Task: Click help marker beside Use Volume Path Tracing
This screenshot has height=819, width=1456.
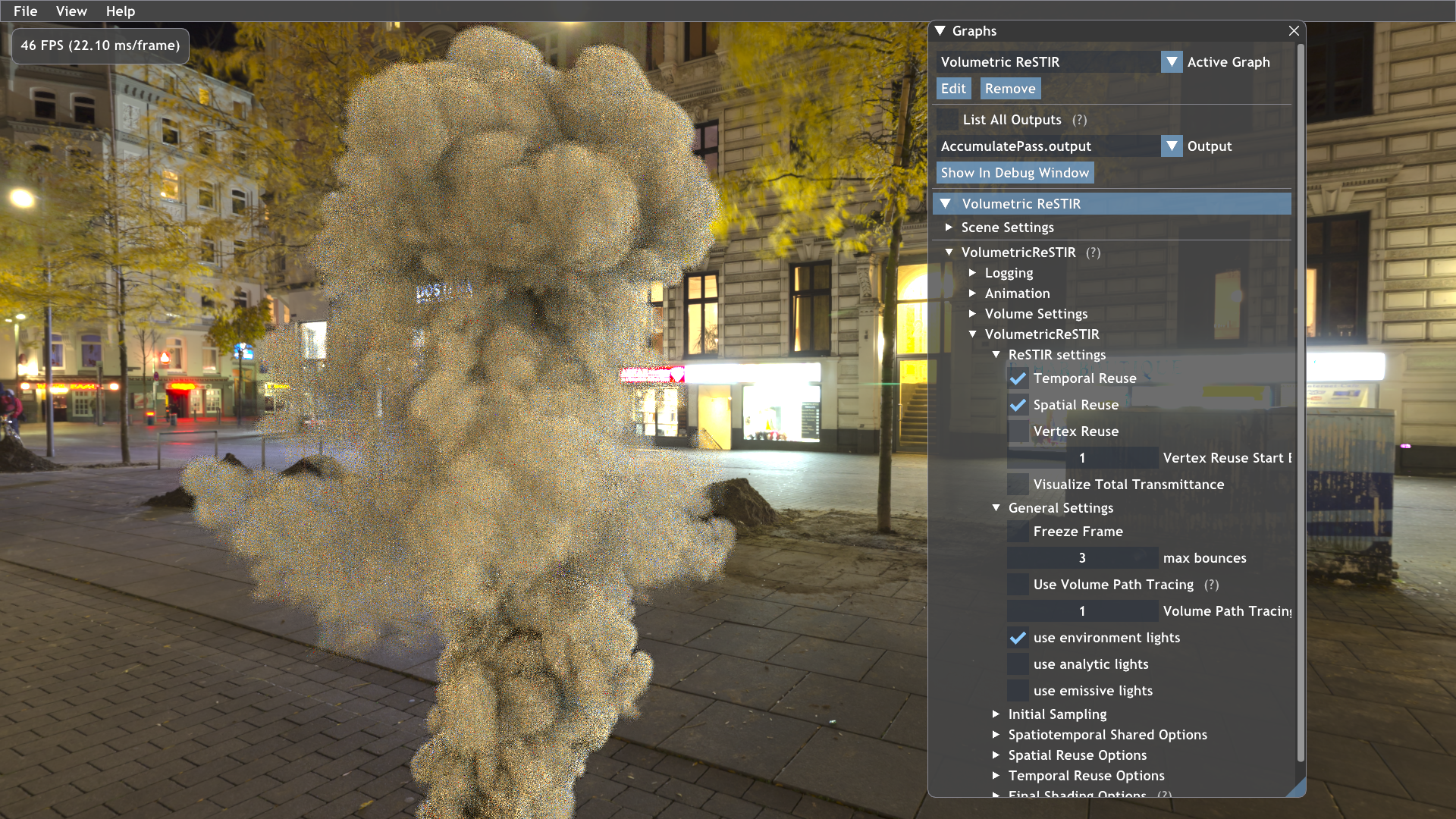Action: 1212,585
